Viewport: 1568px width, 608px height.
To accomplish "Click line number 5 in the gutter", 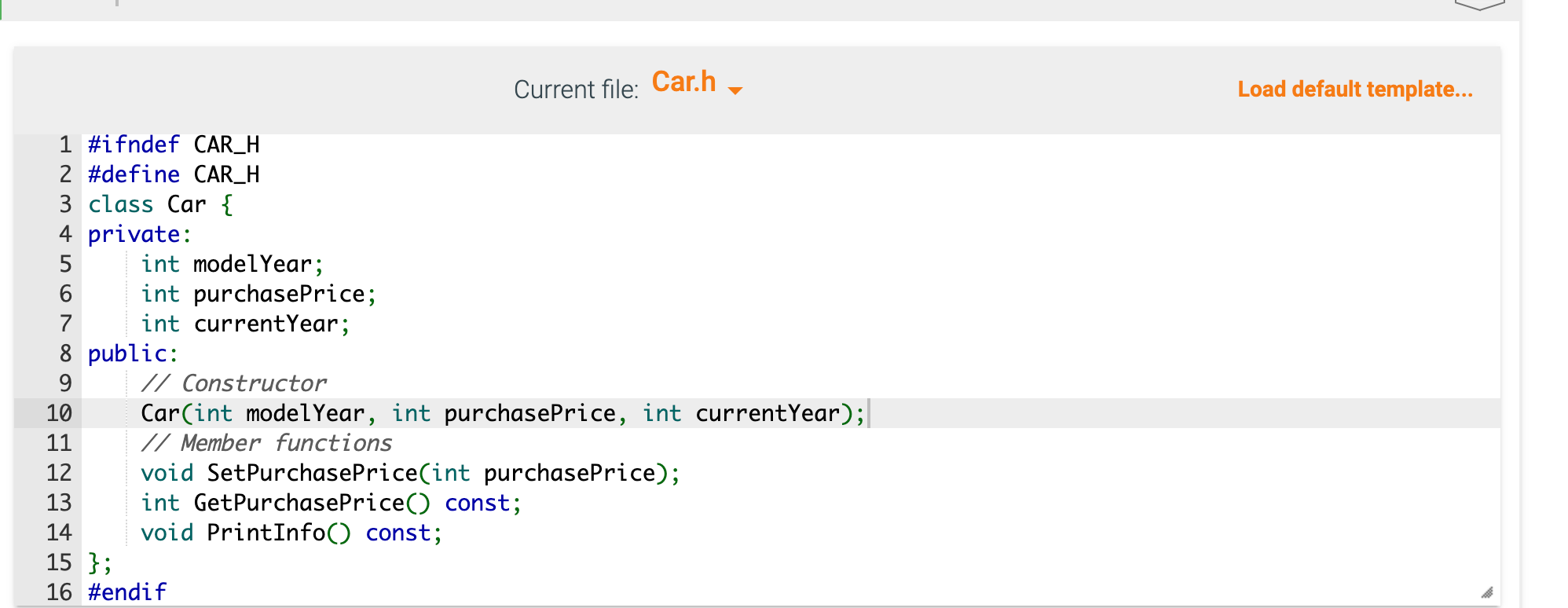I will coord(67,264).
